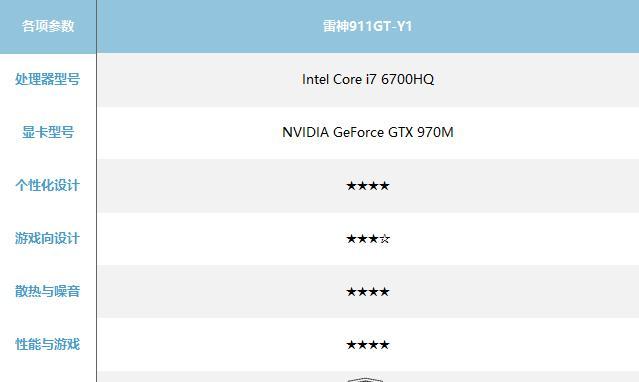The width and height of the screenshot is (639, 382).
Task: Select the 各项参数 header cell
Action: [48, 26]
